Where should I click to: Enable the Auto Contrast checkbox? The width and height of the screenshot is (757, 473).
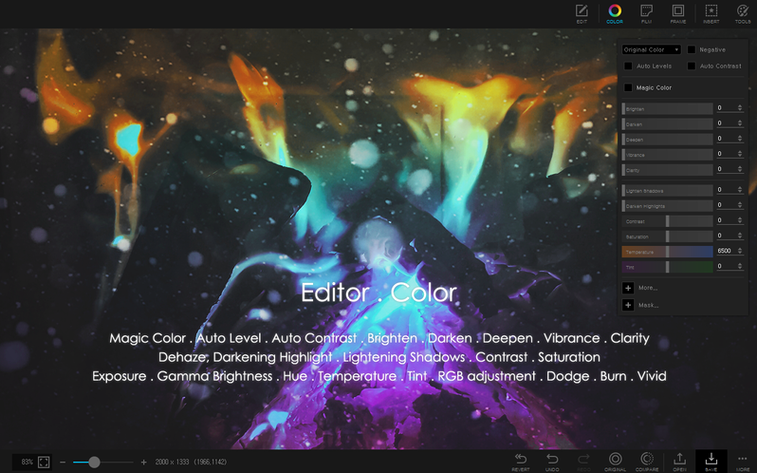[x=691, y=66]
